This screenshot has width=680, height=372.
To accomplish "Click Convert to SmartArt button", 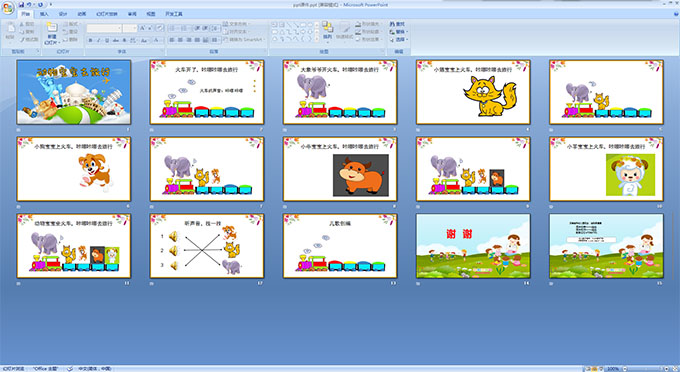I will coord(243,39).
